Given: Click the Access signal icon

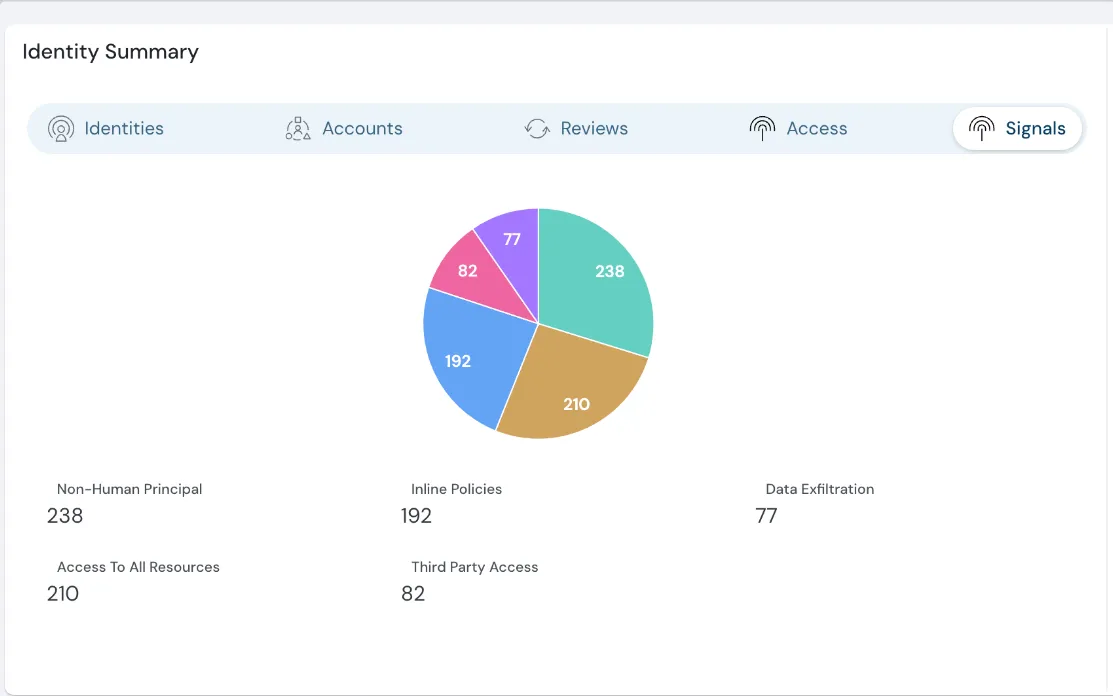Looking at the screenshot, I should click(762, 128).
